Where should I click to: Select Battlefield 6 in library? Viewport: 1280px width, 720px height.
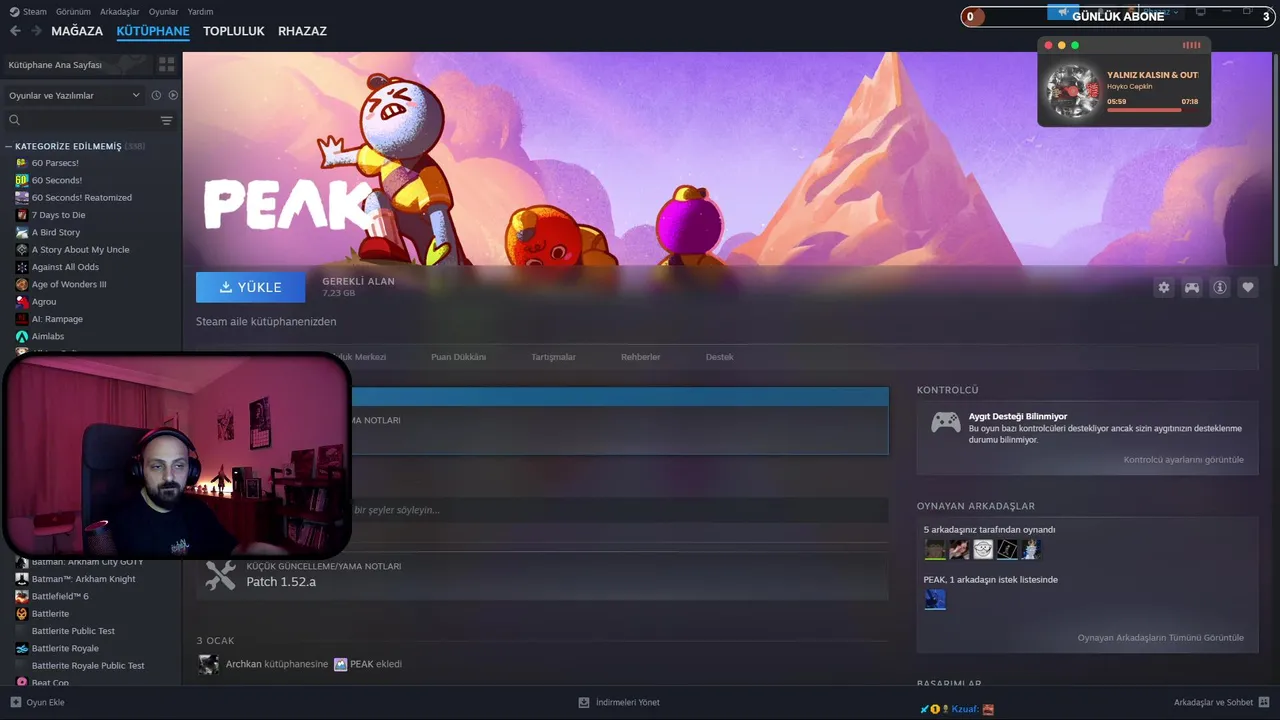click(x=60, y=596)
